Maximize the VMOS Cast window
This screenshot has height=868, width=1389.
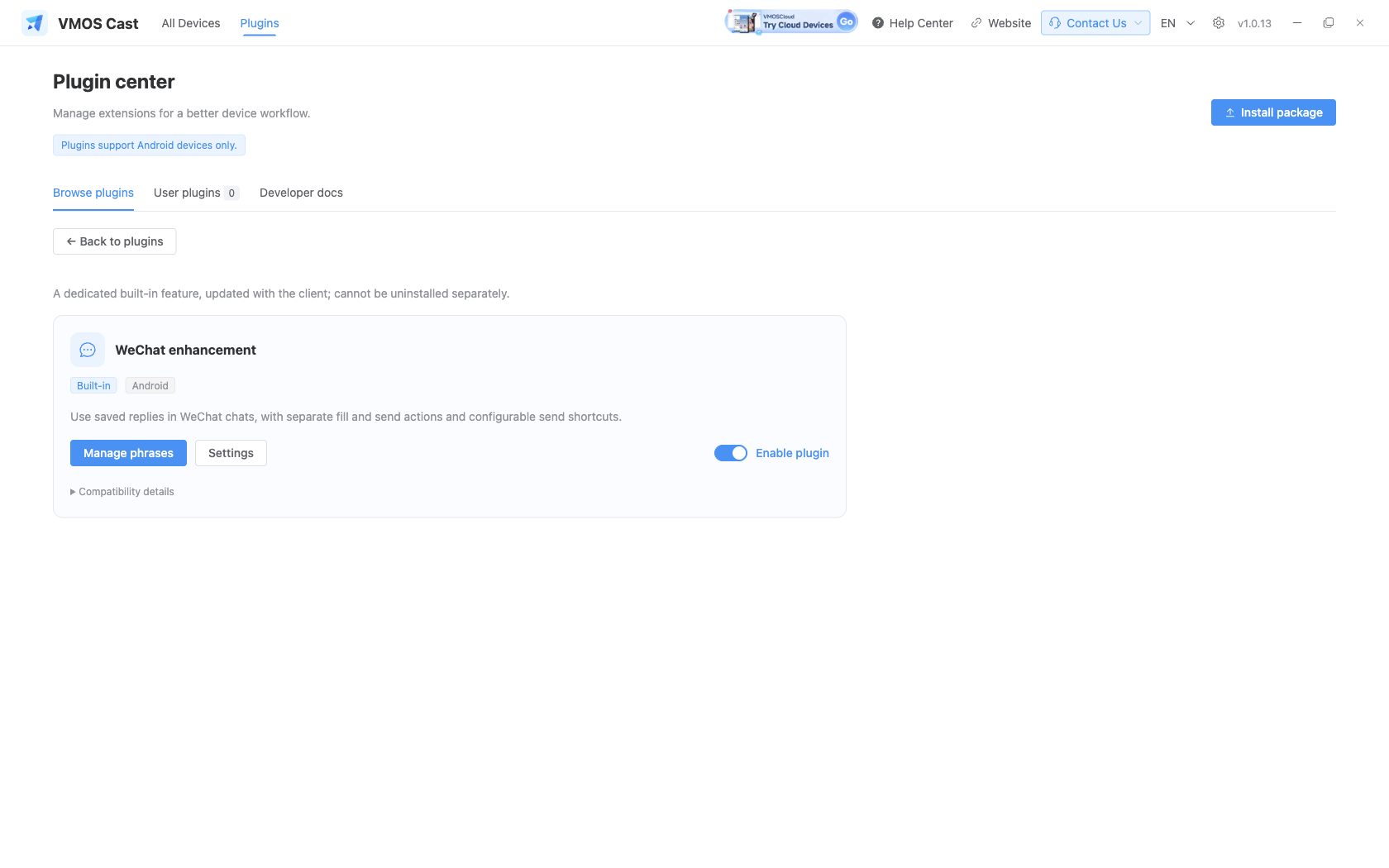[x=1329, y=23]
